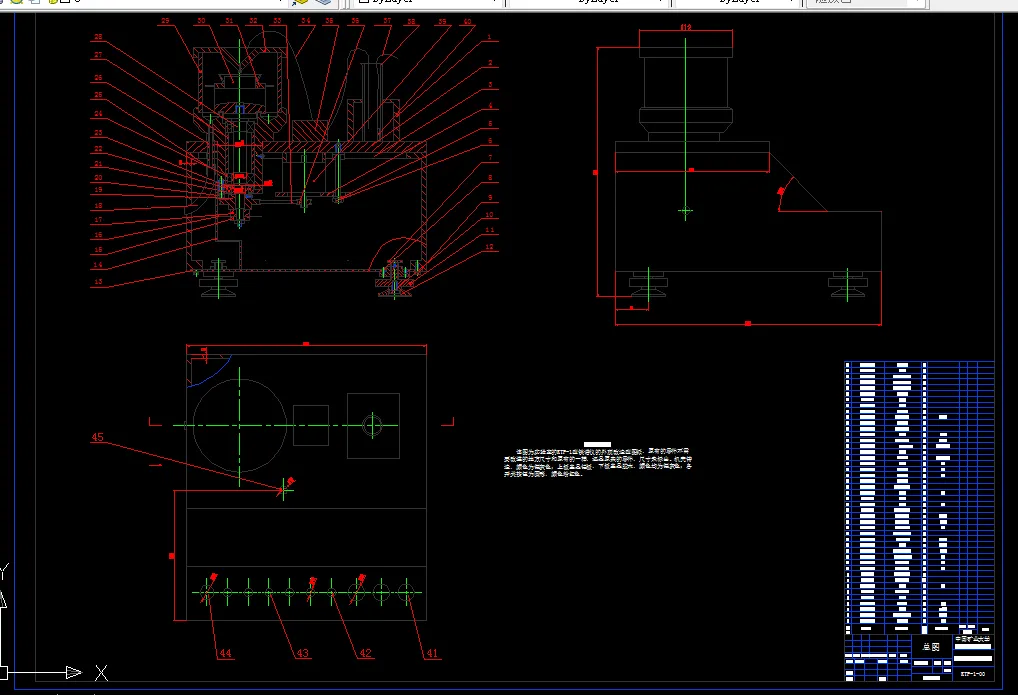Select the parts list table in title block
This screenshot has height=695, width=1018.
point(919,498)
